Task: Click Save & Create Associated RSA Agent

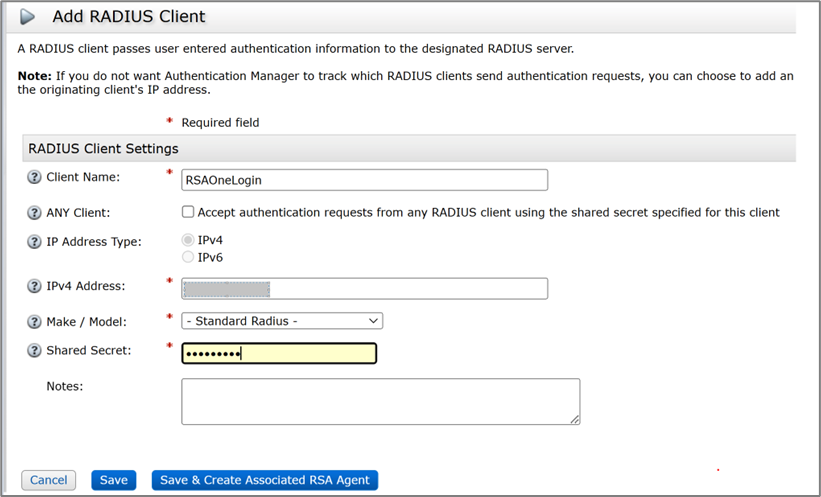Action: tap(264, 480)
